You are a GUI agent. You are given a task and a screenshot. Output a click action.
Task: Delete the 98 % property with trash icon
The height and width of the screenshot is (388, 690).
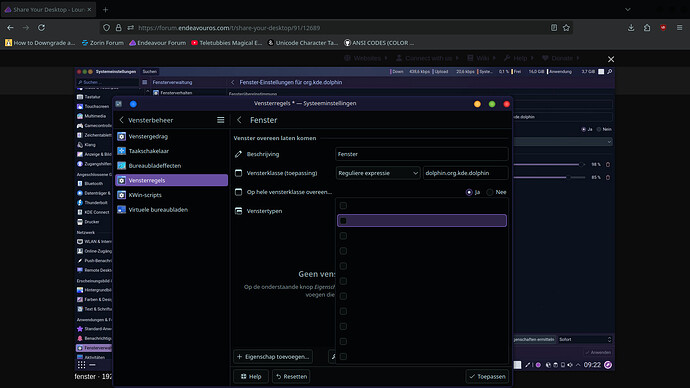(608, 165)
